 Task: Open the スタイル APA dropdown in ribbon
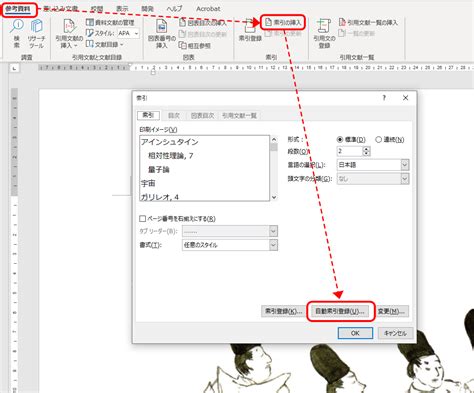129,33
